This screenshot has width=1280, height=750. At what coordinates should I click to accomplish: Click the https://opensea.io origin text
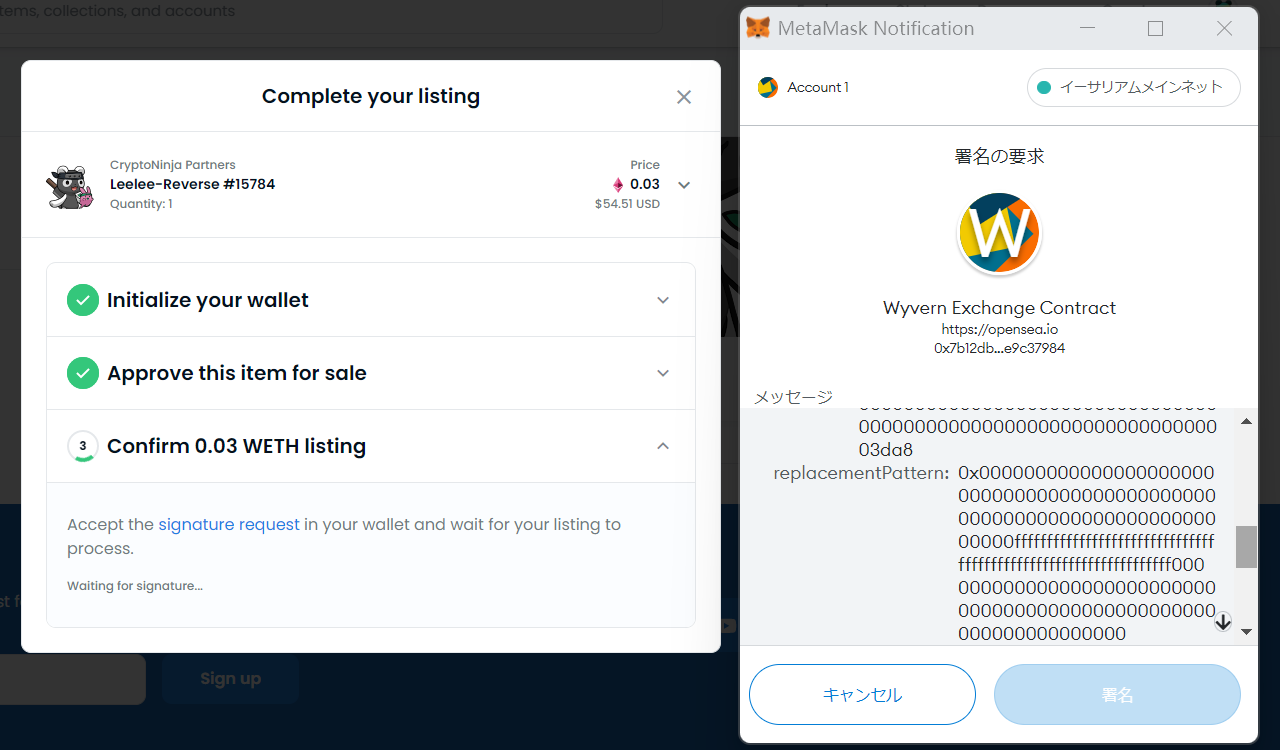click(x=999, y=329)
